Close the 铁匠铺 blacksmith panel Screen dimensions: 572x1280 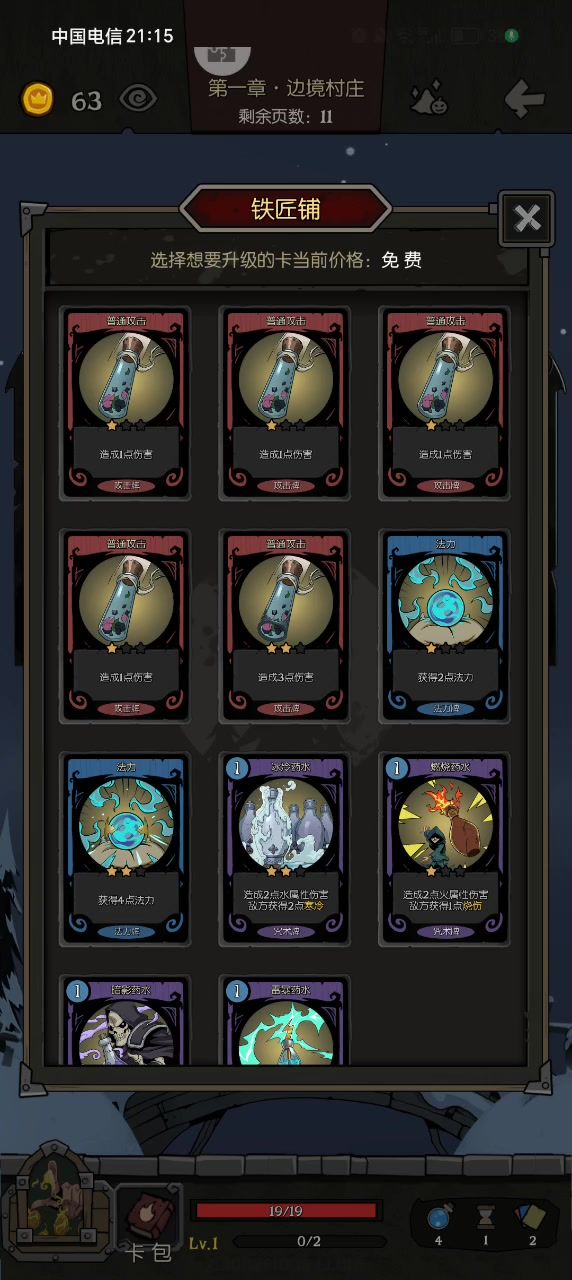click(526, 218)
